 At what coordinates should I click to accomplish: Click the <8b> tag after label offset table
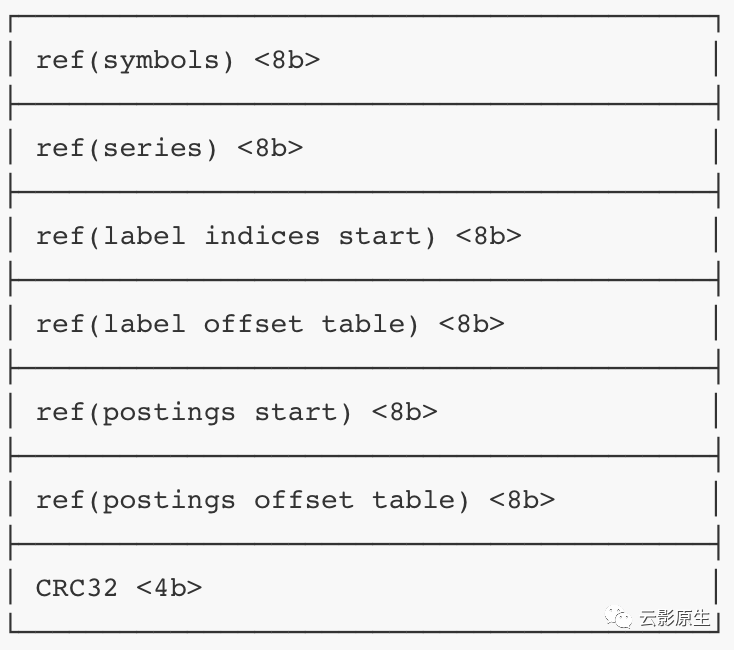pos(471,324)
